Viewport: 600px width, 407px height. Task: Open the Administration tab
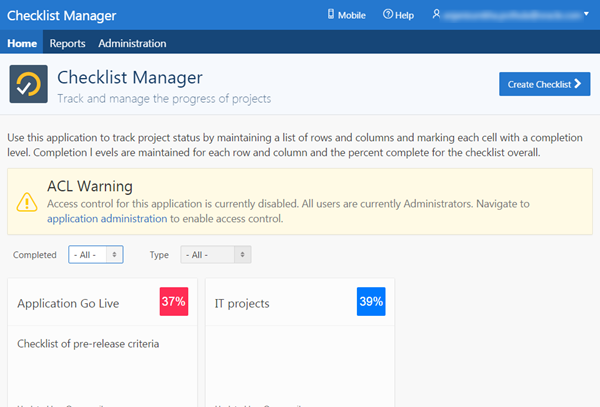pos(132,43)
